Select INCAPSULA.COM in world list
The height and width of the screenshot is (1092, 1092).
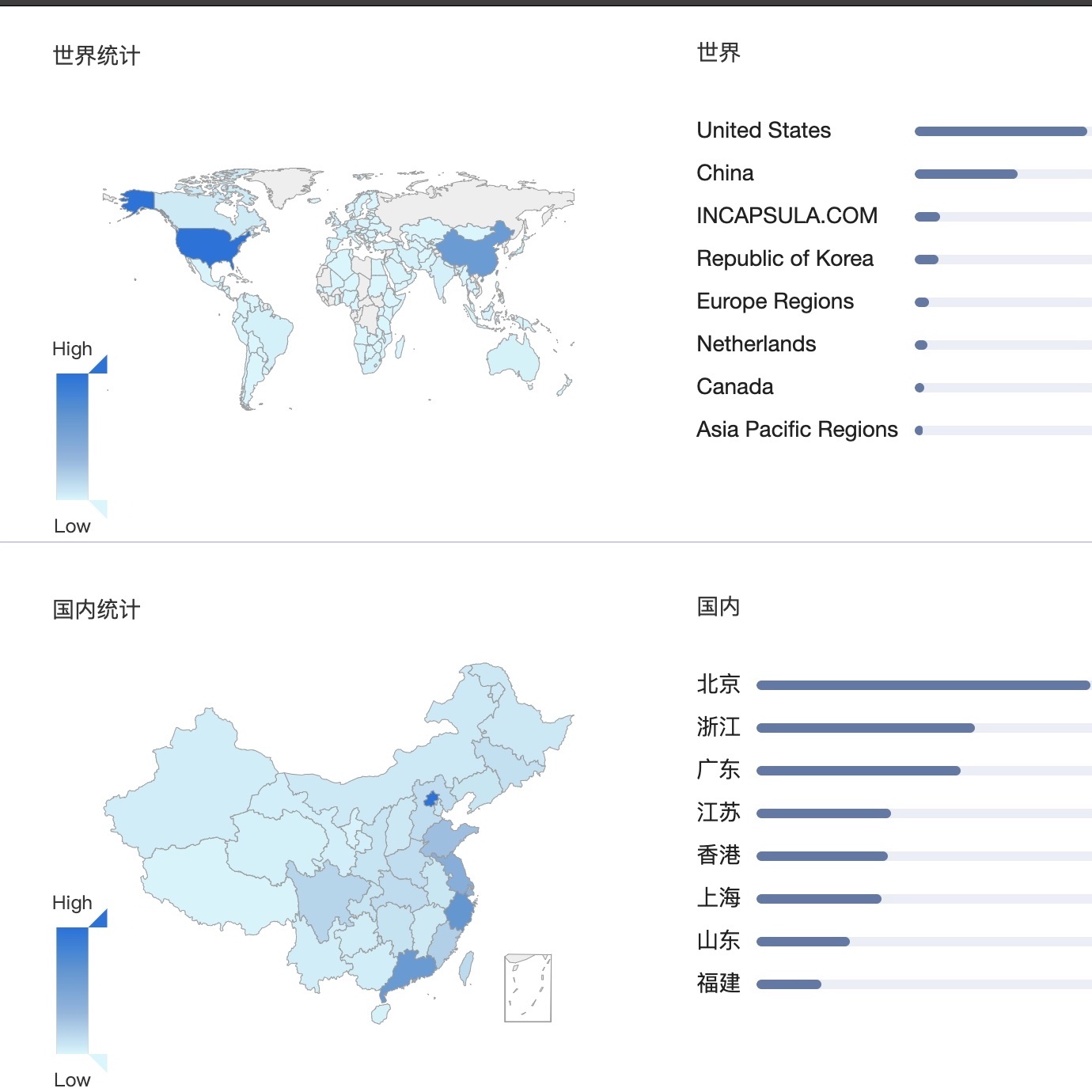coord(787,216)
